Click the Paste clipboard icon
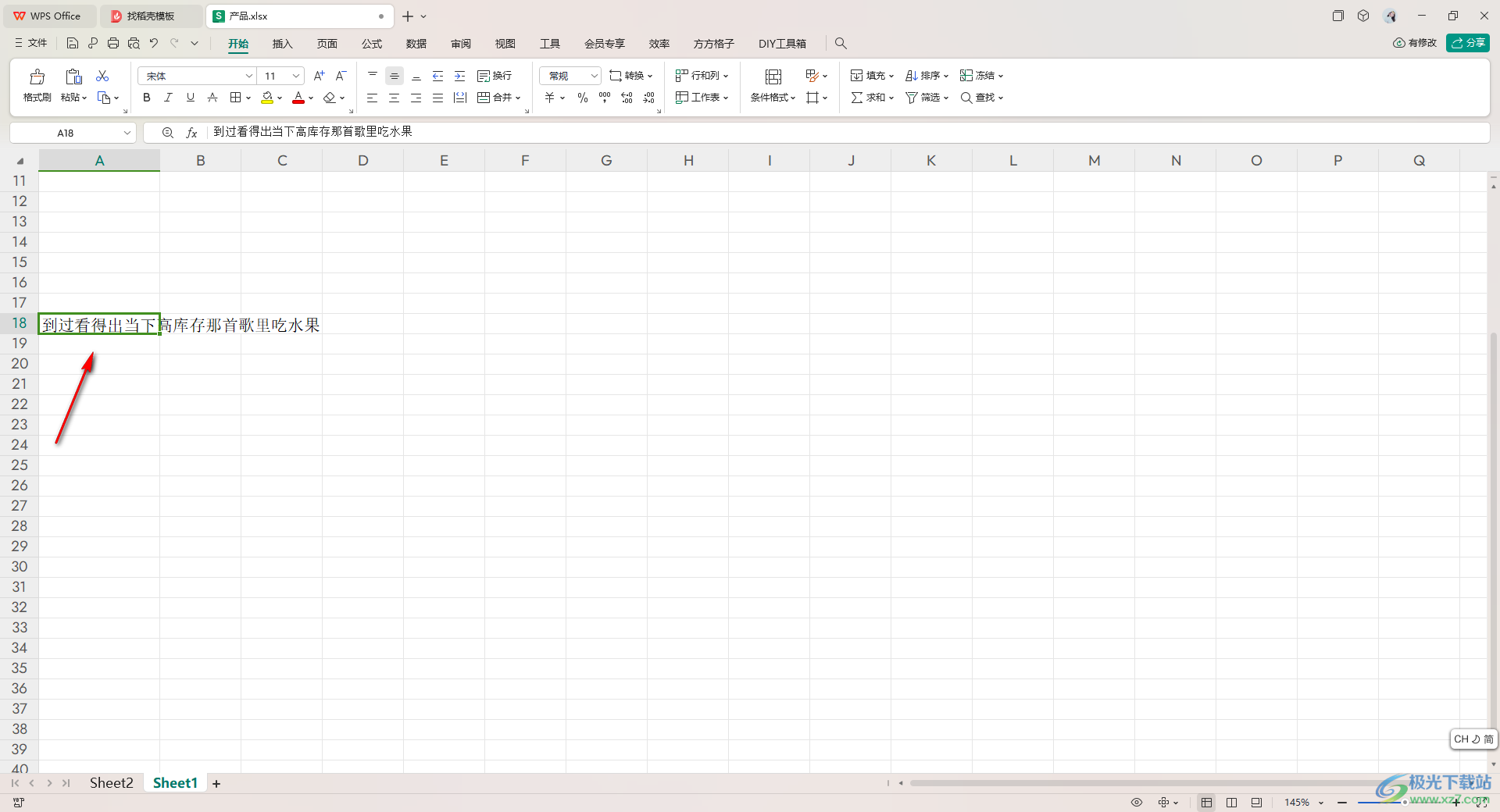Viewport: 1500px width, 812px height. click(73, 77)
